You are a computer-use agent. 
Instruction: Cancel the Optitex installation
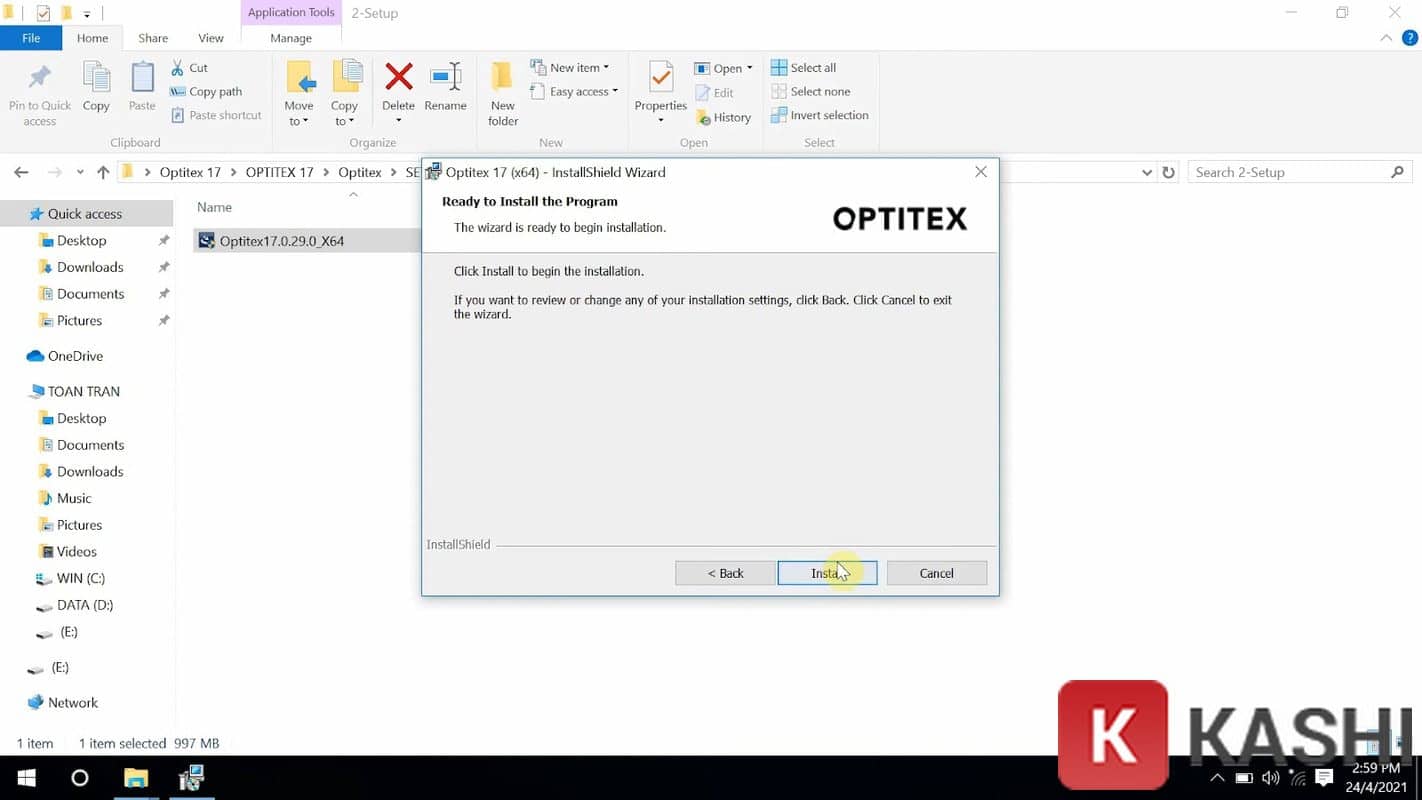[x=935, y=572]
